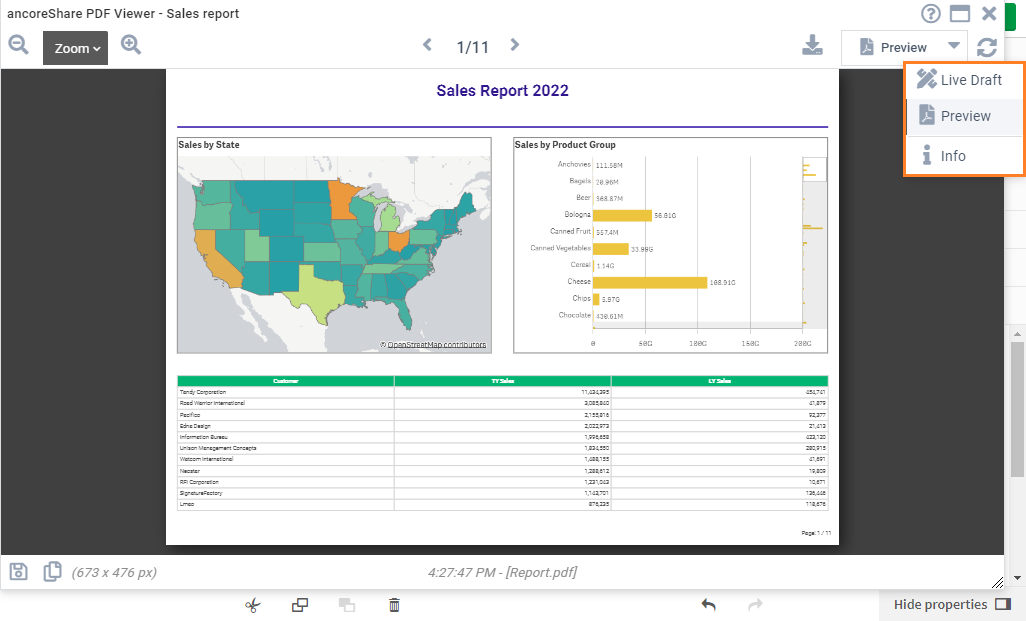Click the Bologna bar in the chart
This screenshot has height=621, width=1026.
click(x=622, y=215)
